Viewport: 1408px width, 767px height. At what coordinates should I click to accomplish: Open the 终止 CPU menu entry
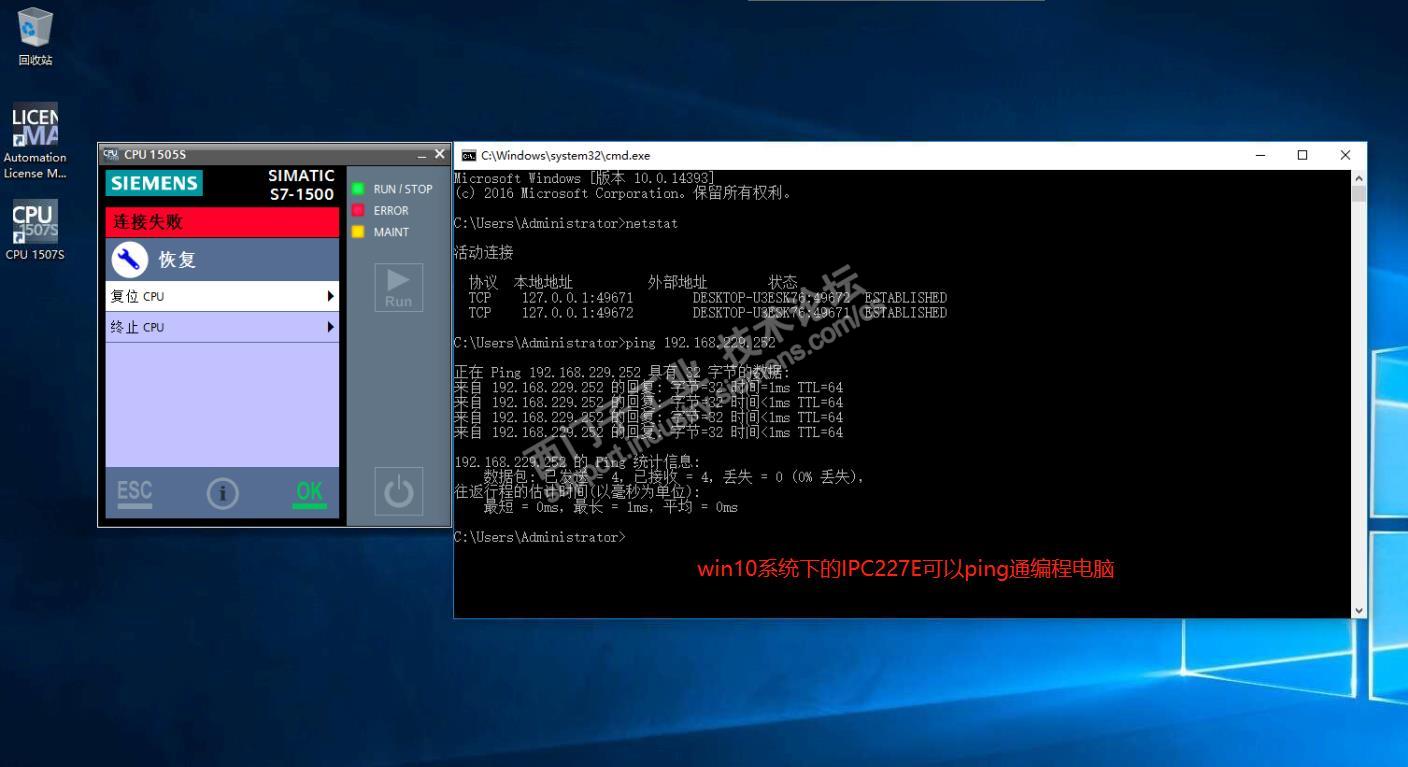tap(222, 327)
